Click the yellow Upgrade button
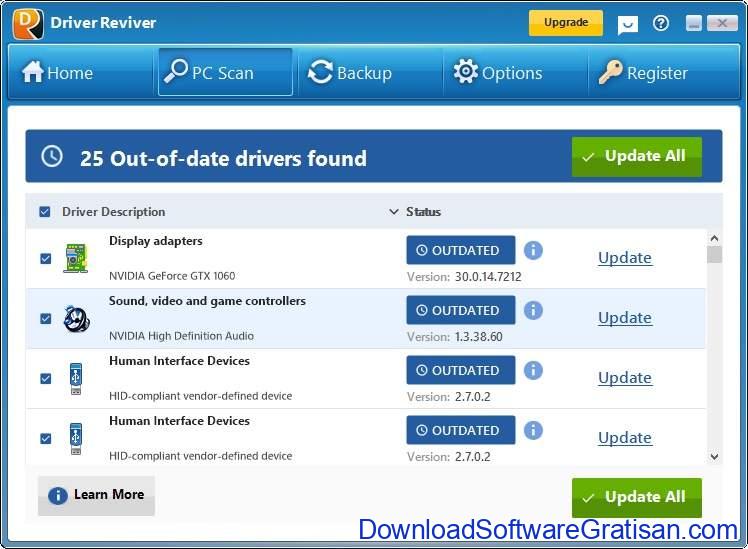Screen dimensions: 748x549 (x=566, y=23)
